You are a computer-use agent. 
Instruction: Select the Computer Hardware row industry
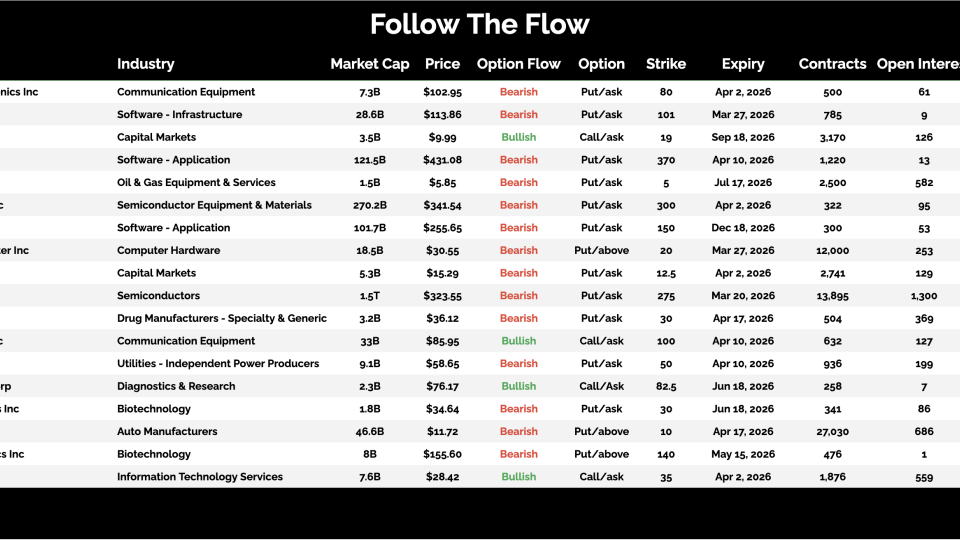(x=169, y=251)
